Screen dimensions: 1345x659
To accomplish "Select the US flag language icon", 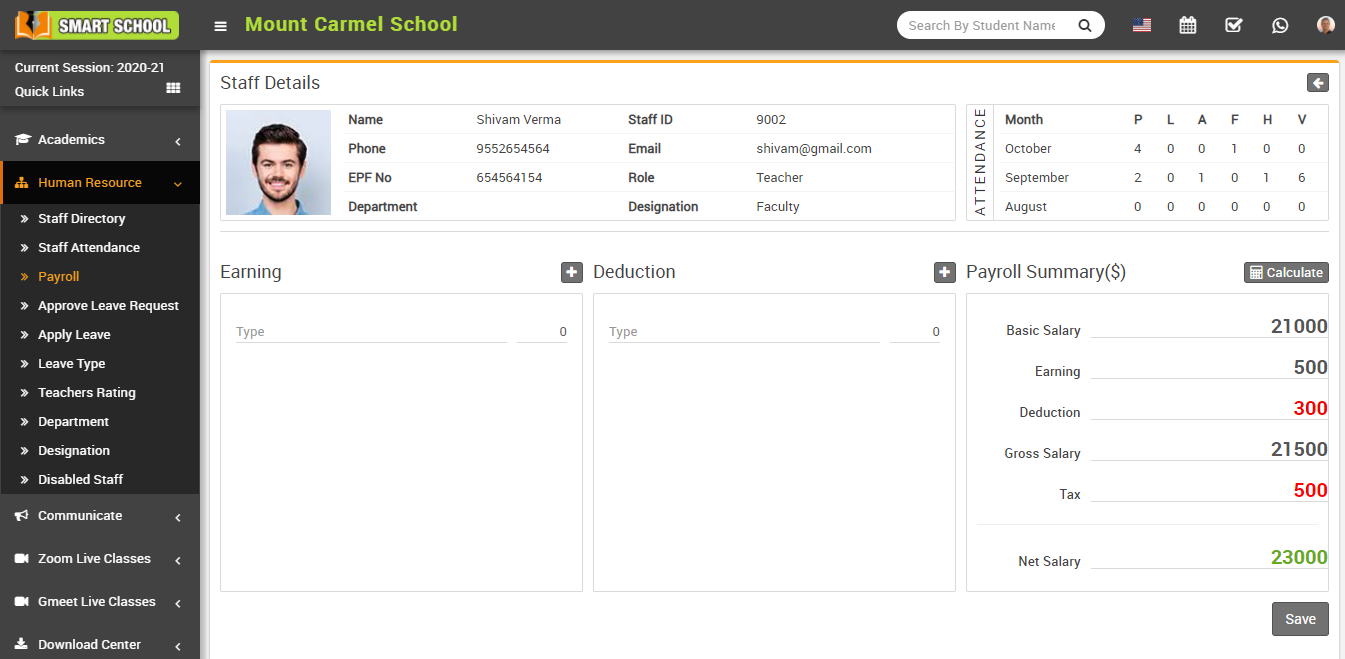I will pos(1141,25).
